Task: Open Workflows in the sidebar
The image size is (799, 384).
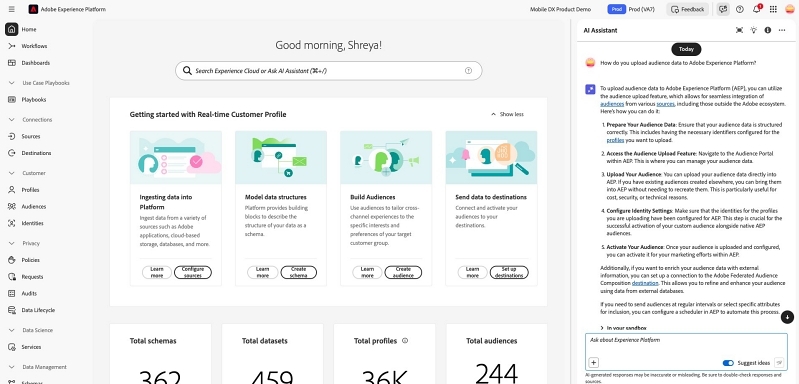Action: (x=34, y=46)
